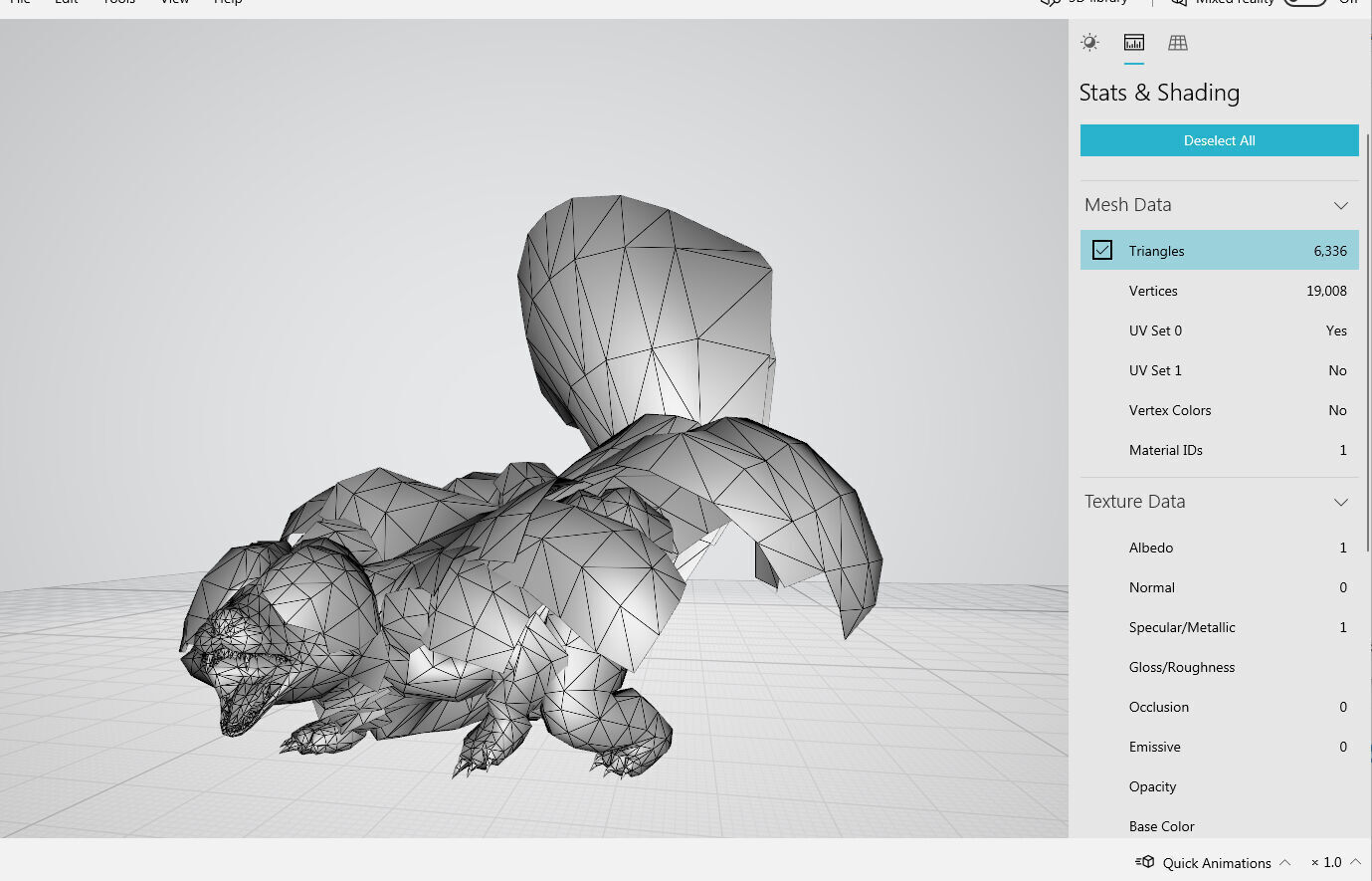Image resolution: width=1372 pixels, height=881 pixels.
Task: Collapse the Texture Data section chevron
Action: [1341, 502]
